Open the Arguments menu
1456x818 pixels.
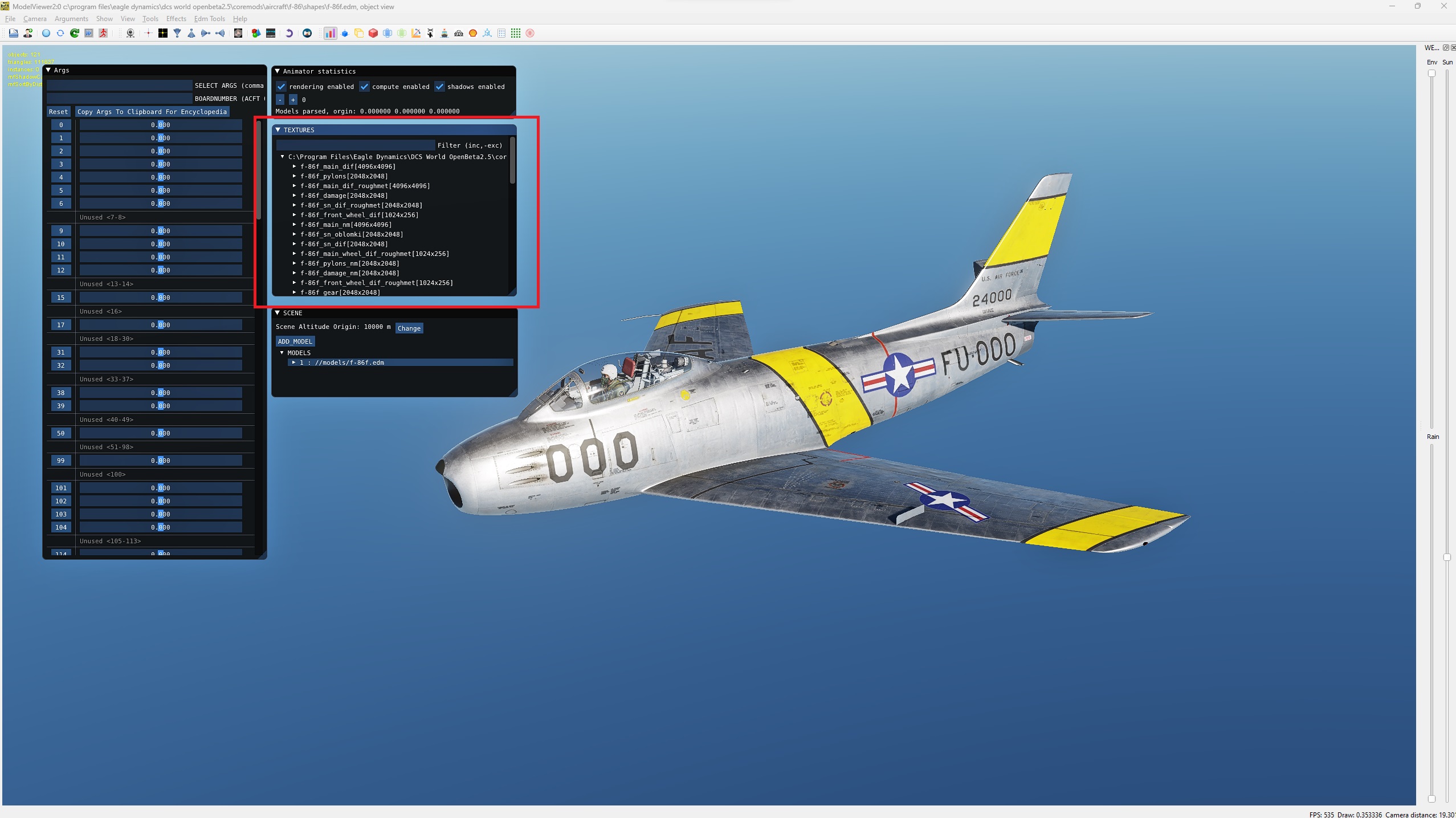[71, 19]
